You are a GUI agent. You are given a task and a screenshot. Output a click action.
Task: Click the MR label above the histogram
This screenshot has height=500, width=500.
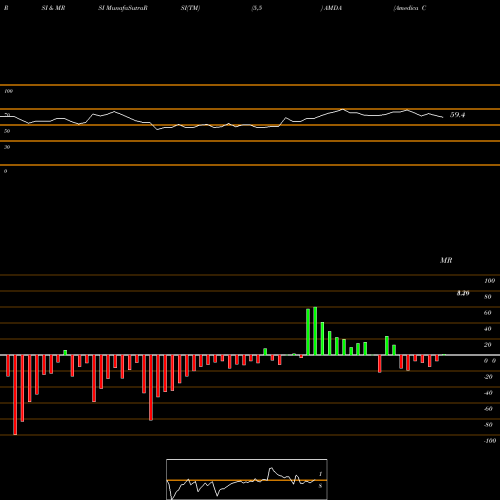pos(446,260)
